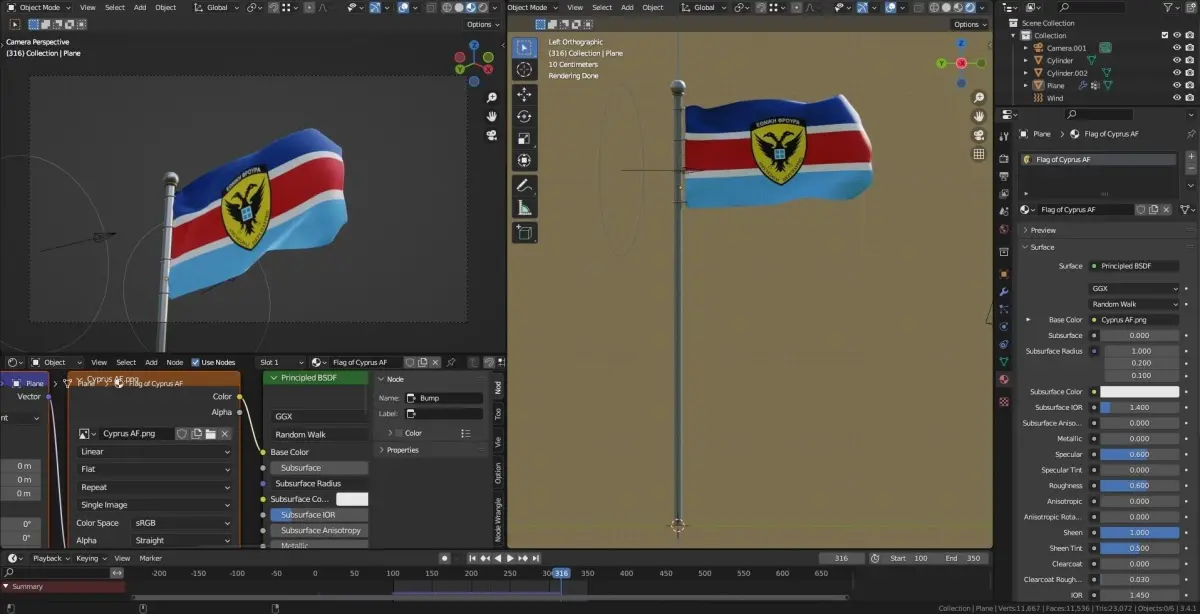Screen dimensions: 1200x614
Task: Select the Move tool in right viewport
Action: click(525, 94)
